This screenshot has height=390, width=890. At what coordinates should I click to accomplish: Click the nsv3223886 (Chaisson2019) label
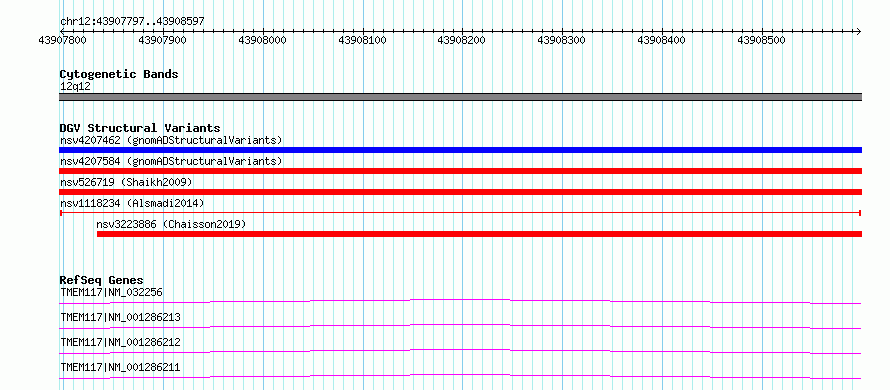(x=171, y=224)
